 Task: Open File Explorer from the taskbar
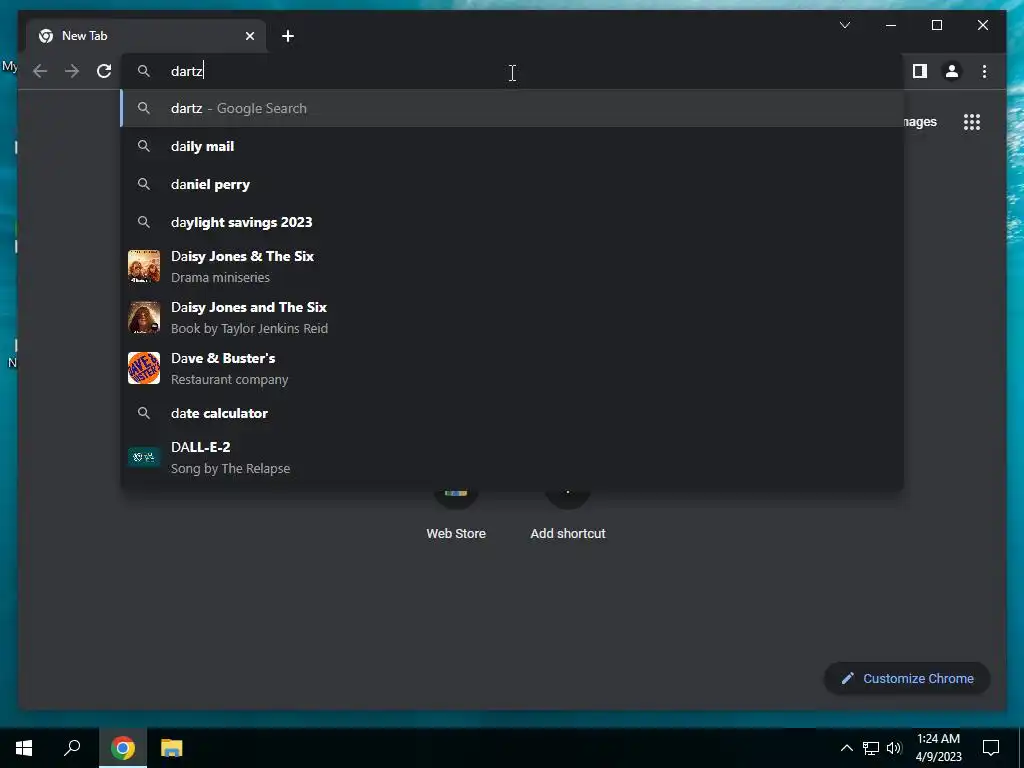171,748
